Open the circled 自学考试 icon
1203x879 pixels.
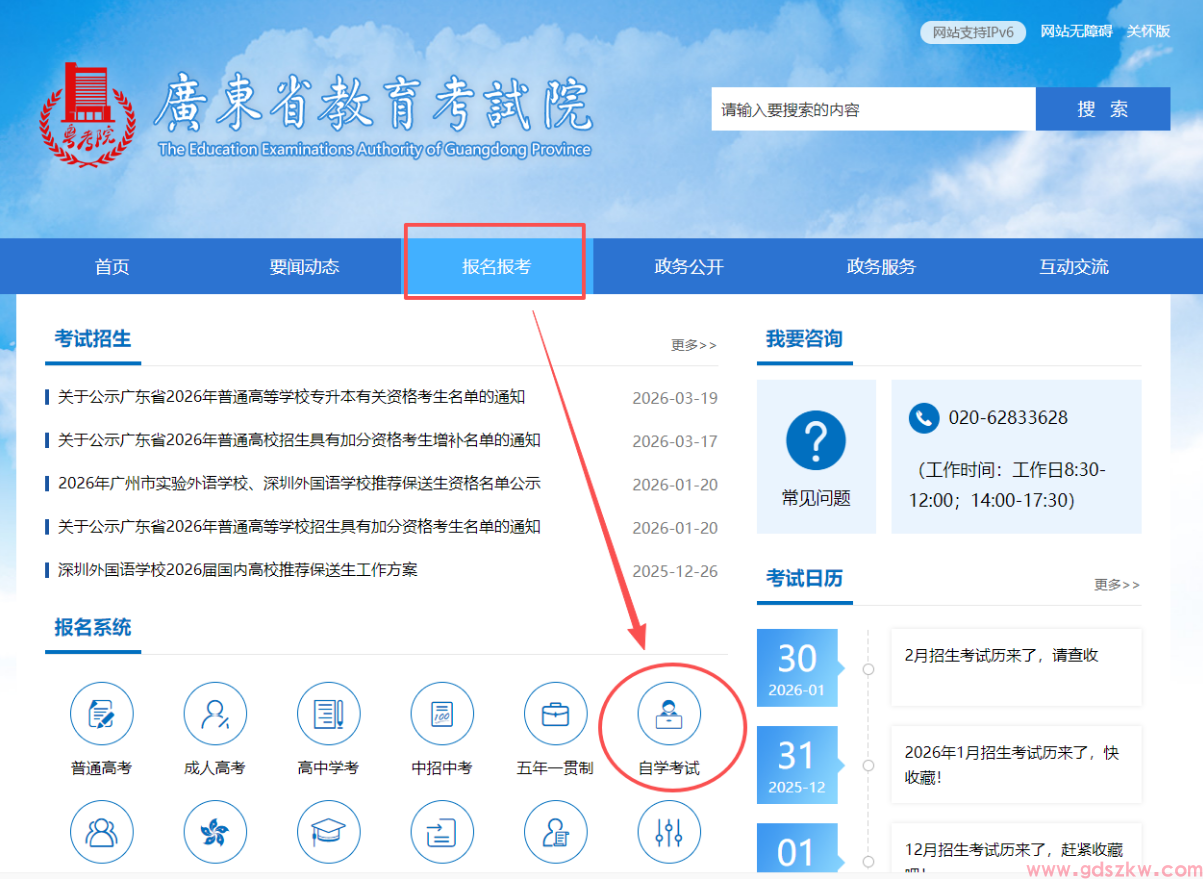click(x=669, y=713)
